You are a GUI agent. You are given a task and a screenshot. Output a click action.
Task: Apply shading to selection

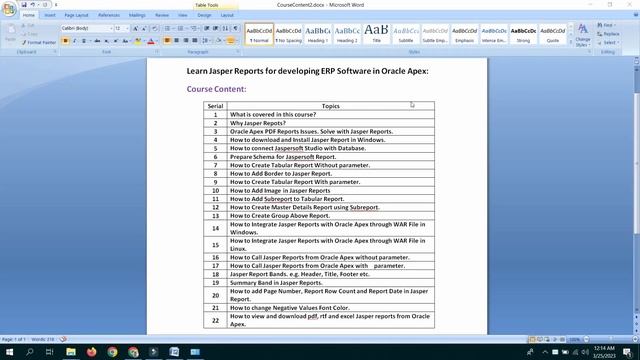click(x=218, y=41)
